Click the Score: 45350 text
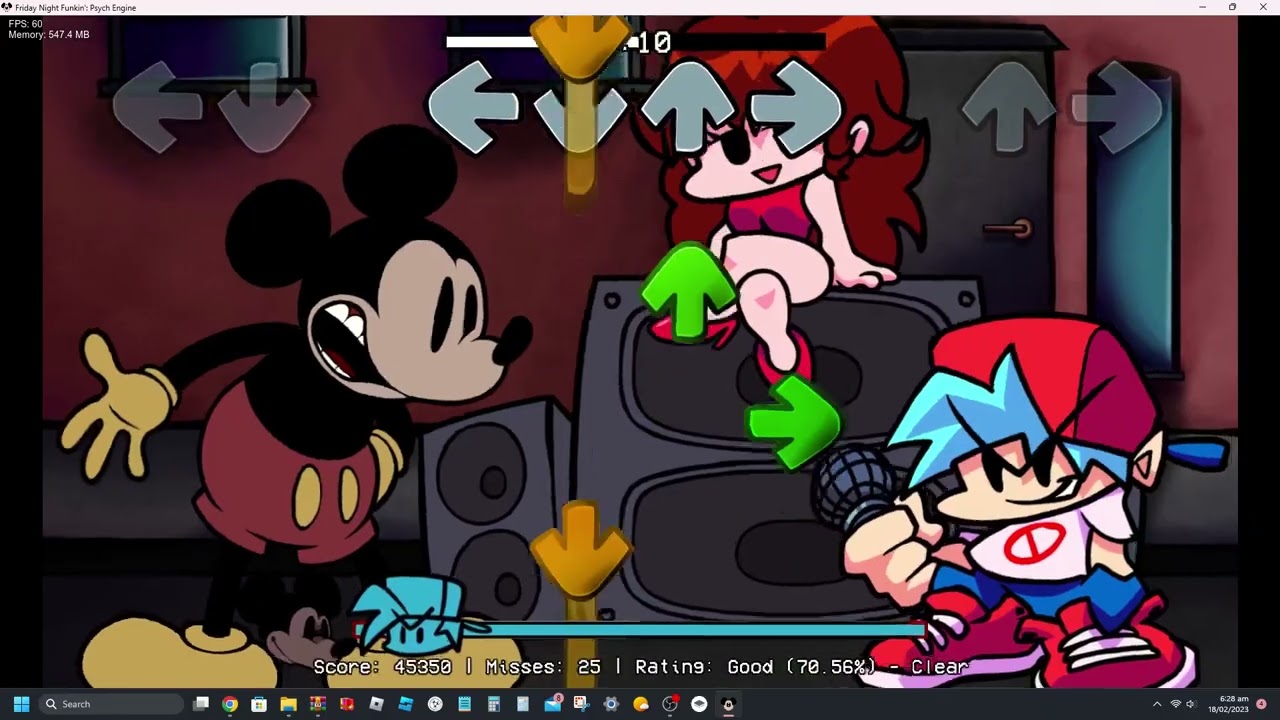Image resolution: width=1280 pixels, height=720 pixels. [x=382, y=666]
